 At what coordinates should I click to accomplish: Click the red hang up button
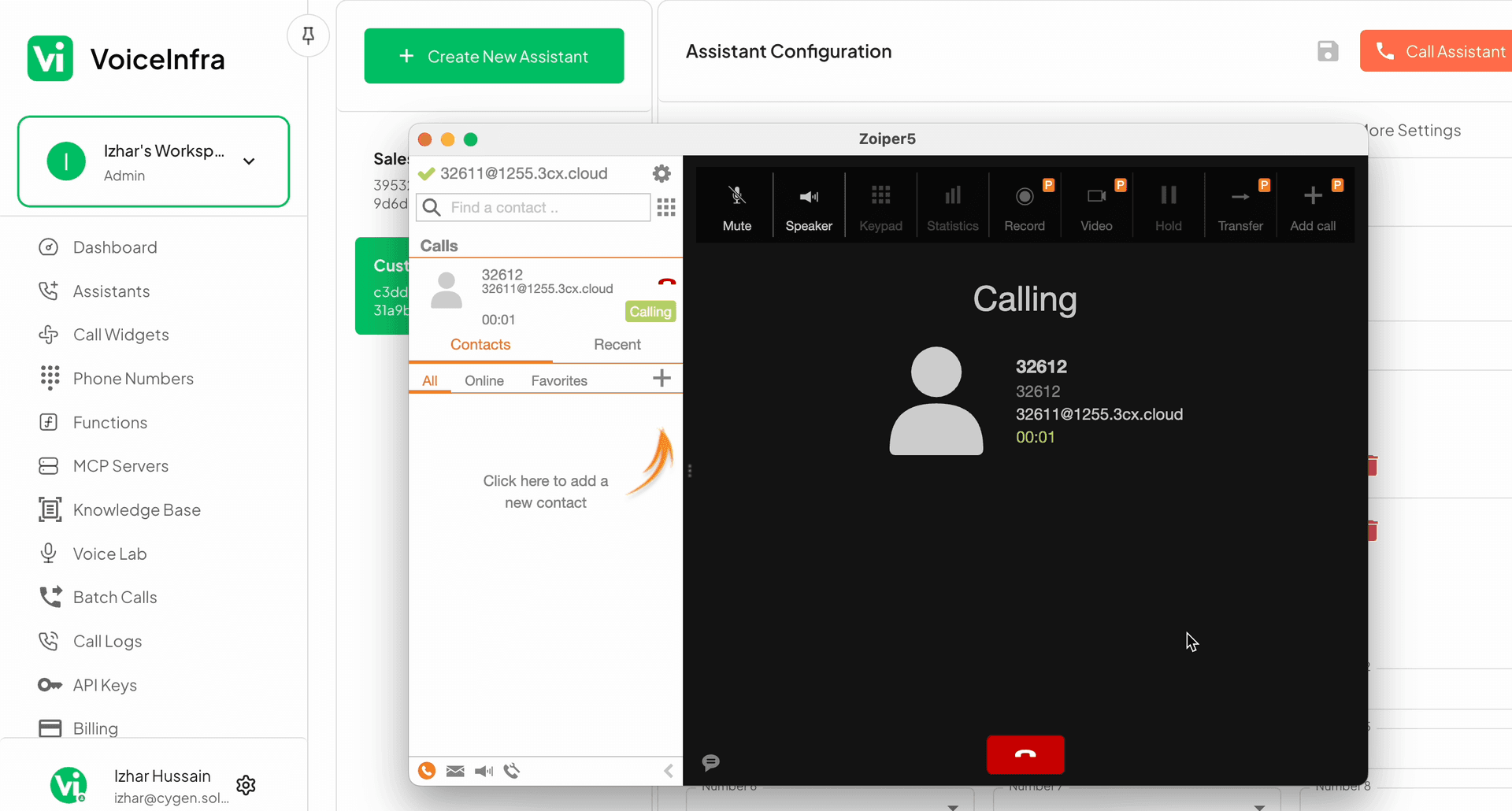click(1025, 754)
